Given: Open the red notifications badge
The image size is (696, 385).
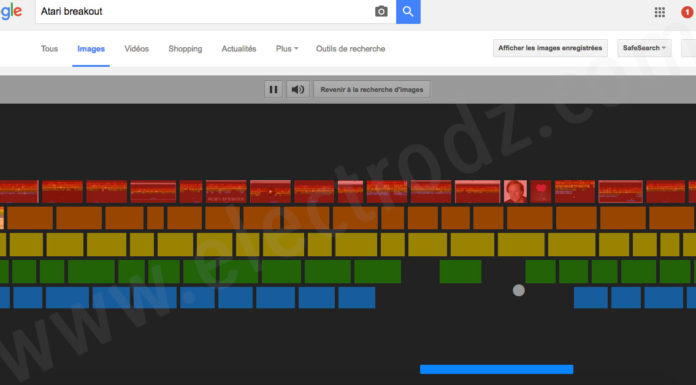Looking at the screenshot, I should coord(687,12).
